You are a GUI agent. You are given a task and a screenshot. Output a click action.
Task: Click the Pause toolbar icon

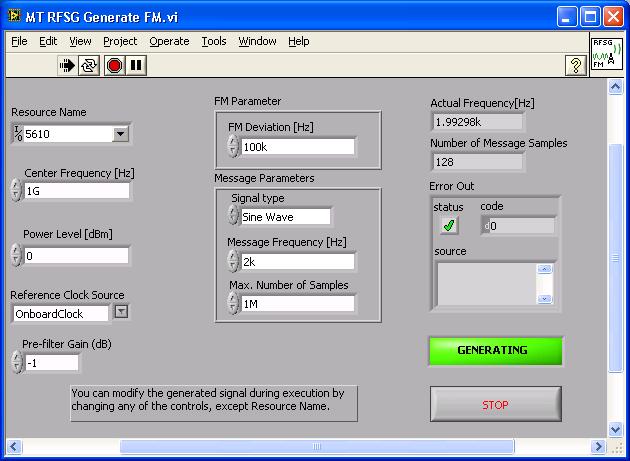(136, 65)
